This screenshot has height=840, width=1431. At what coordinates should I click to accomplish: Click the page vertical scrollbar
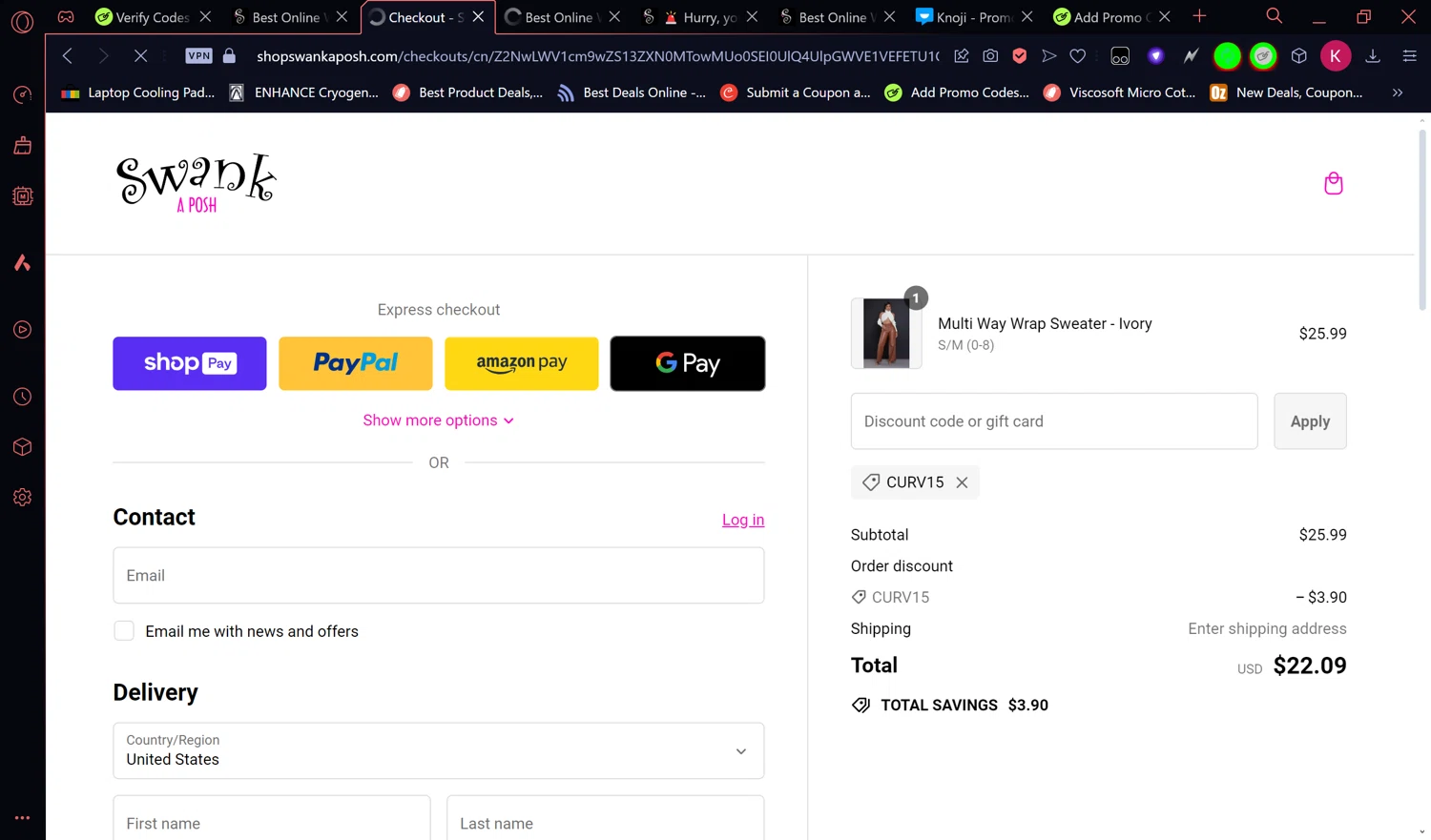coord(1422,219)
